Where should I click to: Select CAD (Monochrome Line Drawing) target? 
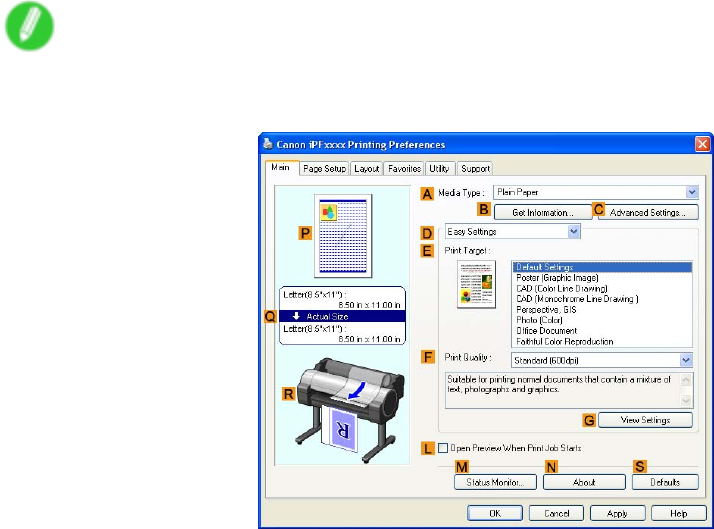tap(602, 299)
